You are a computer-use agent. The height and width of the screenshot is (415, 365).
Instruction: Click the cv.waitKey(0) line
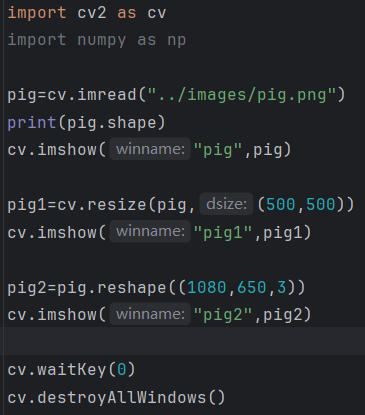pos(71,370)
